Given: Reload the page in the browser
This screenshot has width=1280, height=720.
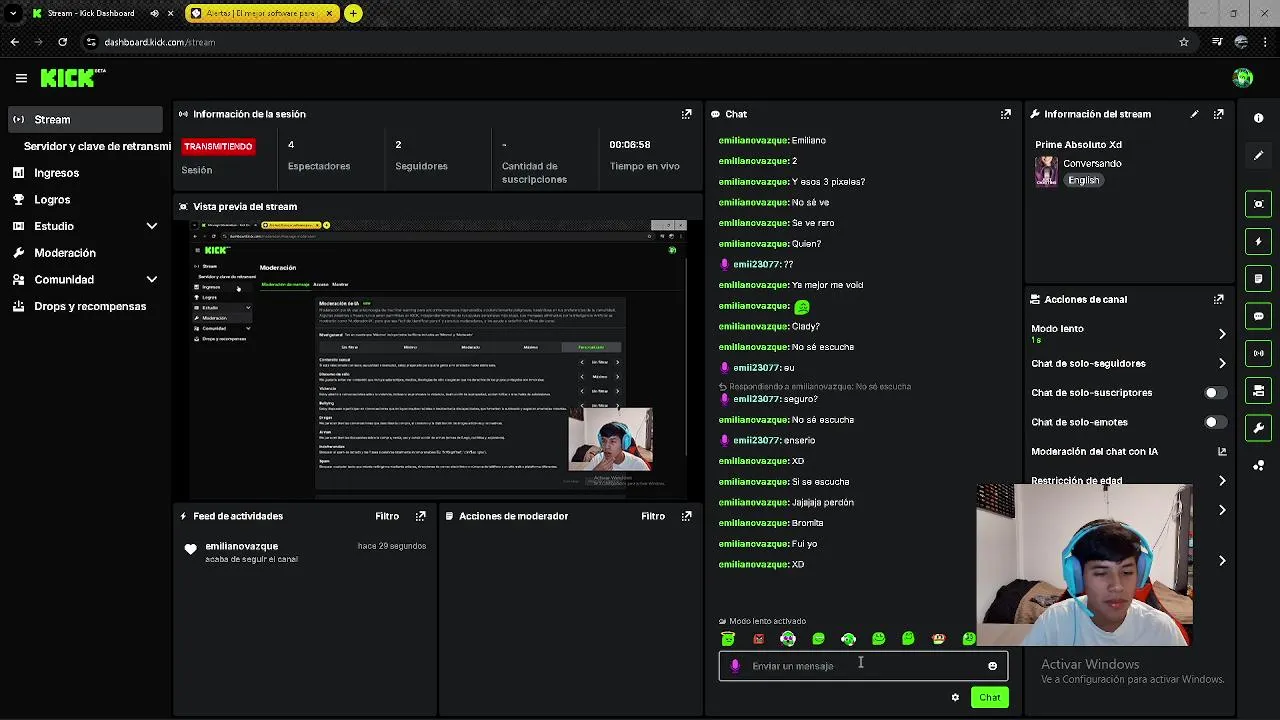Looking at the screenshot, I should (x=62, y=42).
